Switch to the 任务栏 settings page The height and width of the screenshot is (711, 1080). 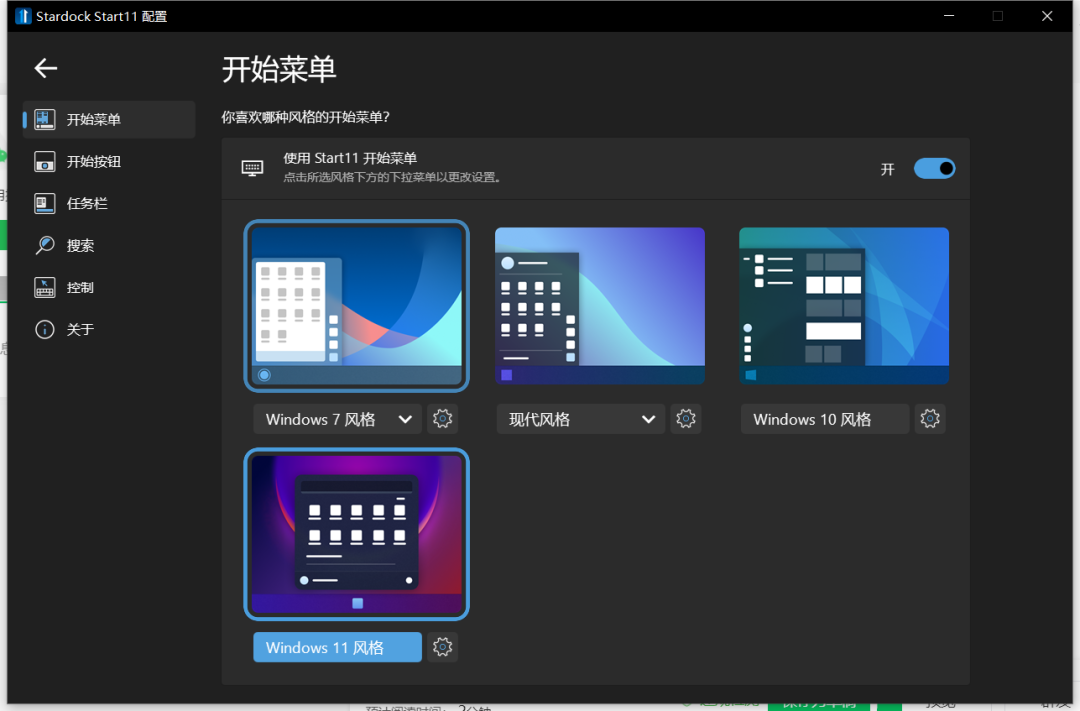[109, 204]
